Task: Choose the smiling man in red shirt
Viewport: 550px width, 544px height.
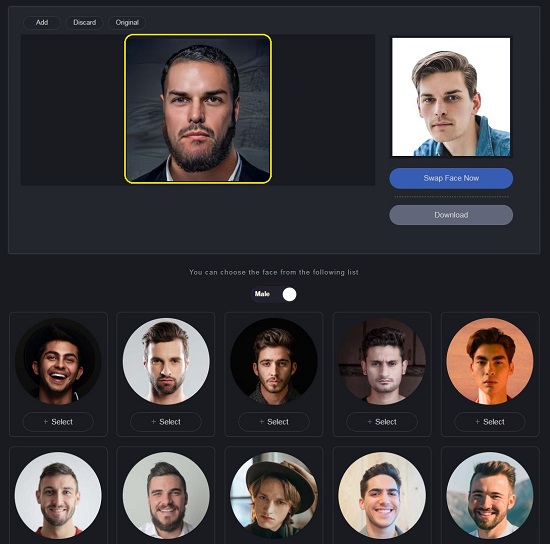Action: pyautogui.click(x=58, y=495)
